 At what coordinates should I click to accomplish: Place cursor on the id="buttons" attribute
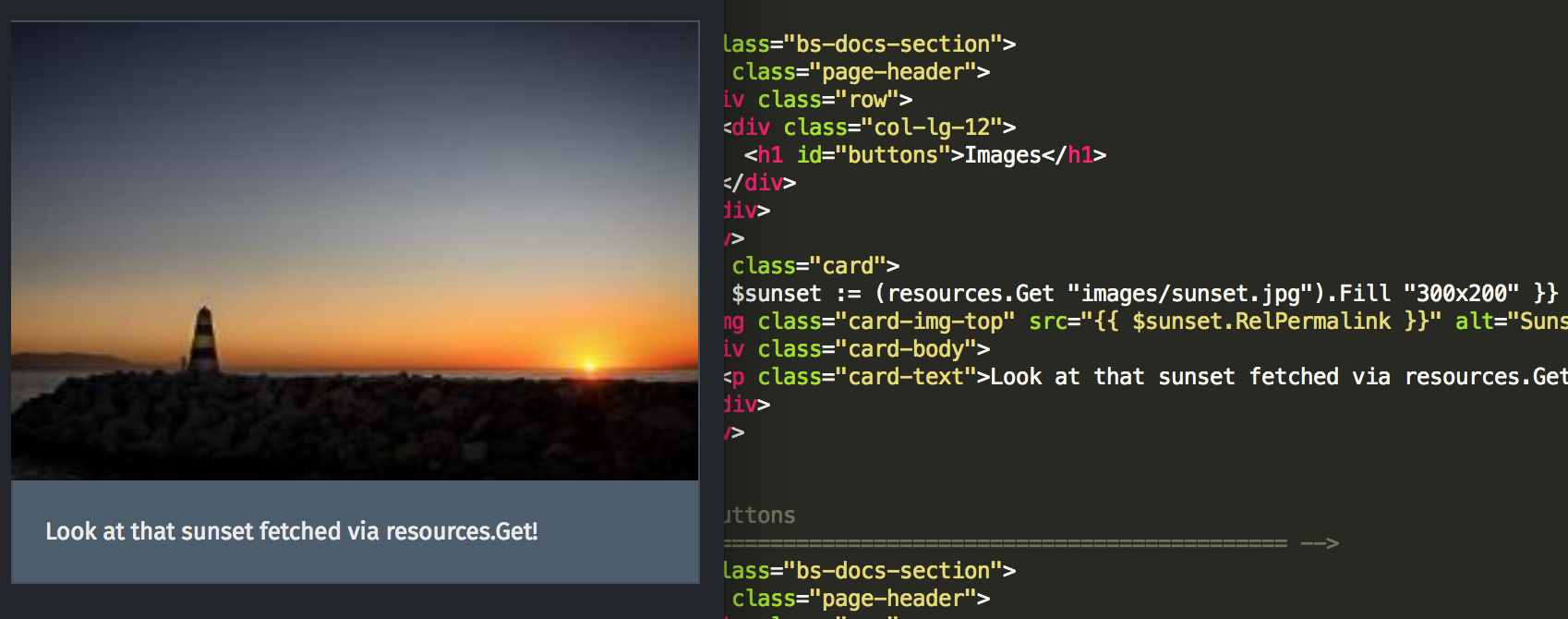pyautogui.click(x=873, y=155)
